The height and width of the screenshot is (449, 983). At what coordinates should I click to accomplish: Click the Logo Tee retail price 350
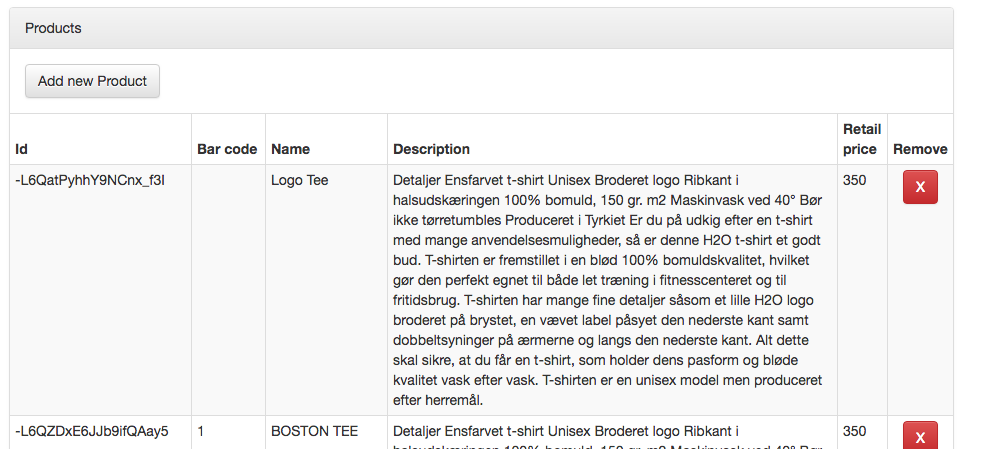(x=855, y=180)
